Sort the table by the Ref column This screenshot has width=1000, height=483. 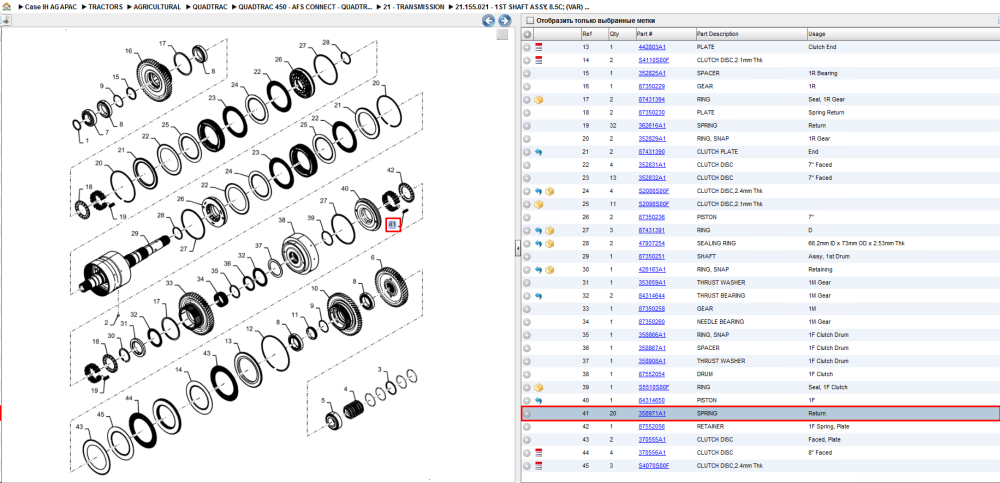(593, 34)
